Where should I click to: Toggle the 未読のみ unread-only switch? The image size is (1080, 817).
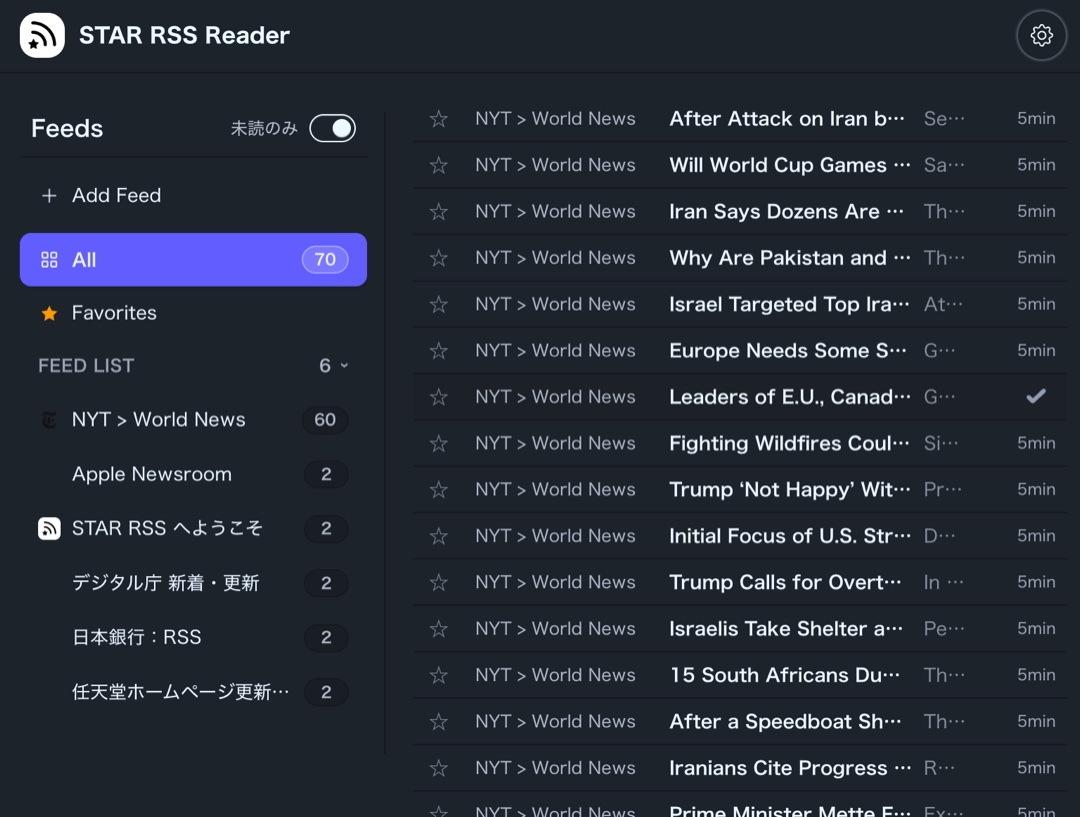[x=332, y=128]
